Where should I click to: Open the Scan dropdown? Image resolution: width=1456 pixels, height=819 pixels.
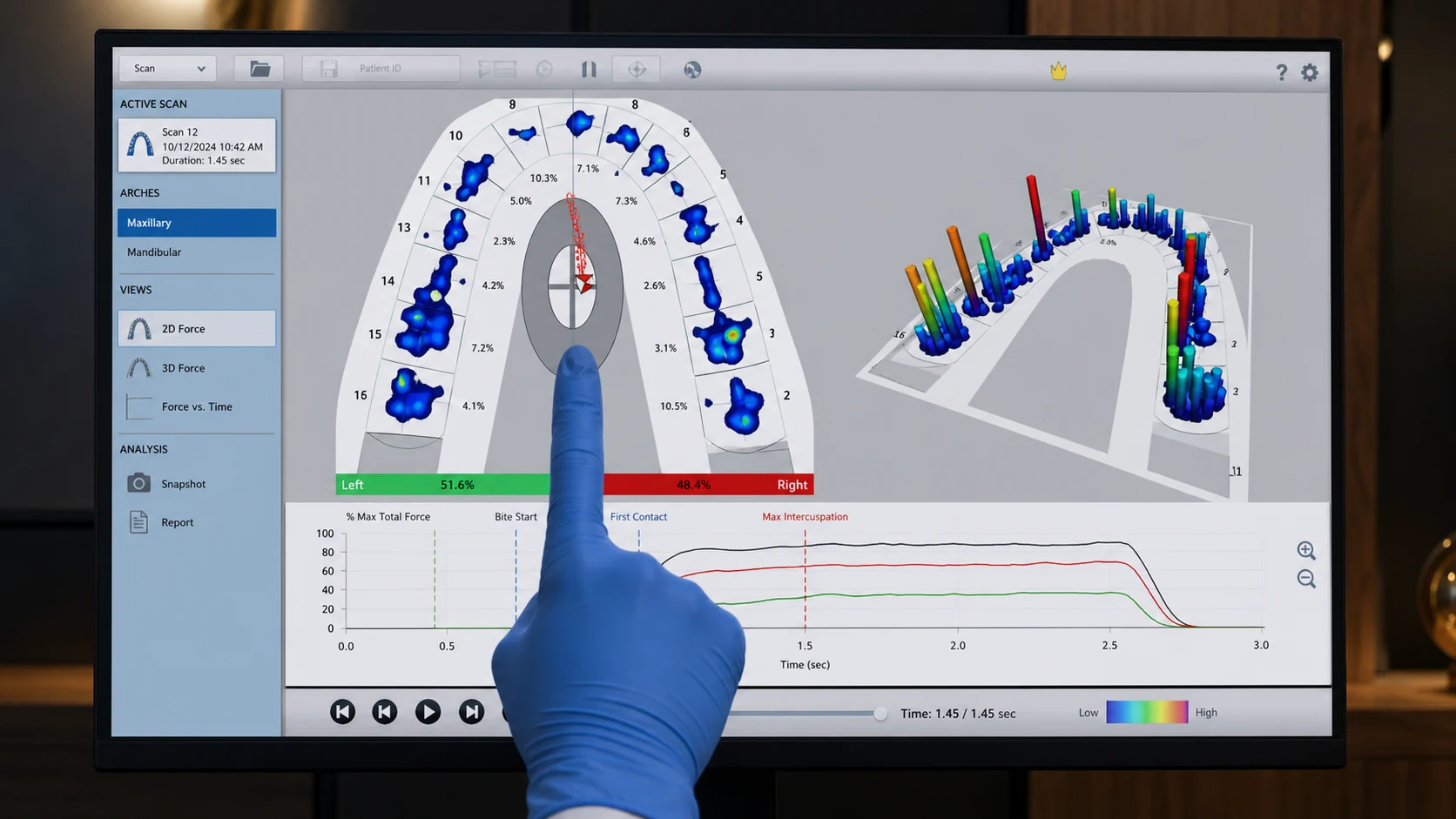(167, 68)
